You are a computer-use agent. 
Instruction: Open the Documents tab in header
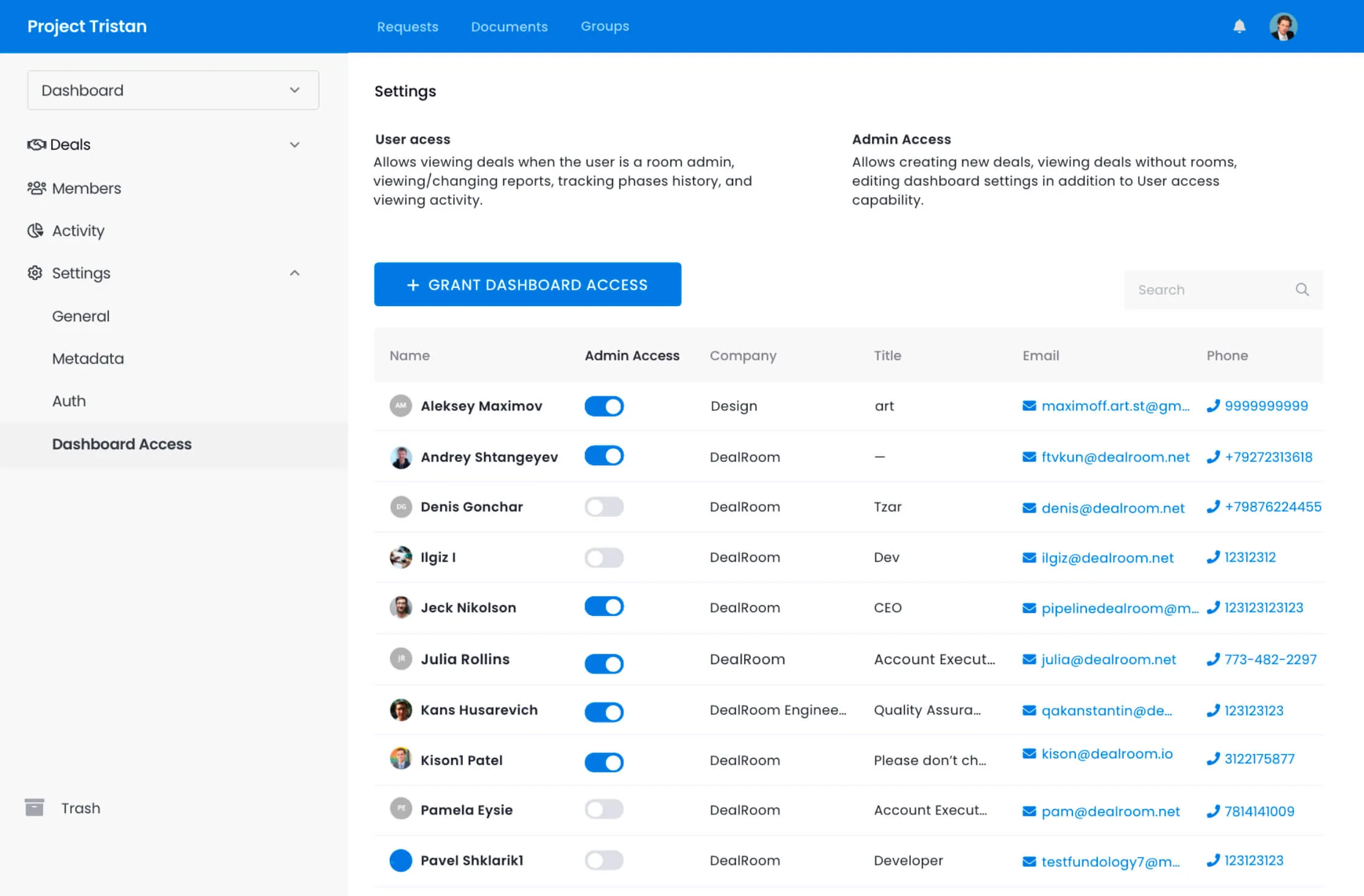(x=509, y=27)
